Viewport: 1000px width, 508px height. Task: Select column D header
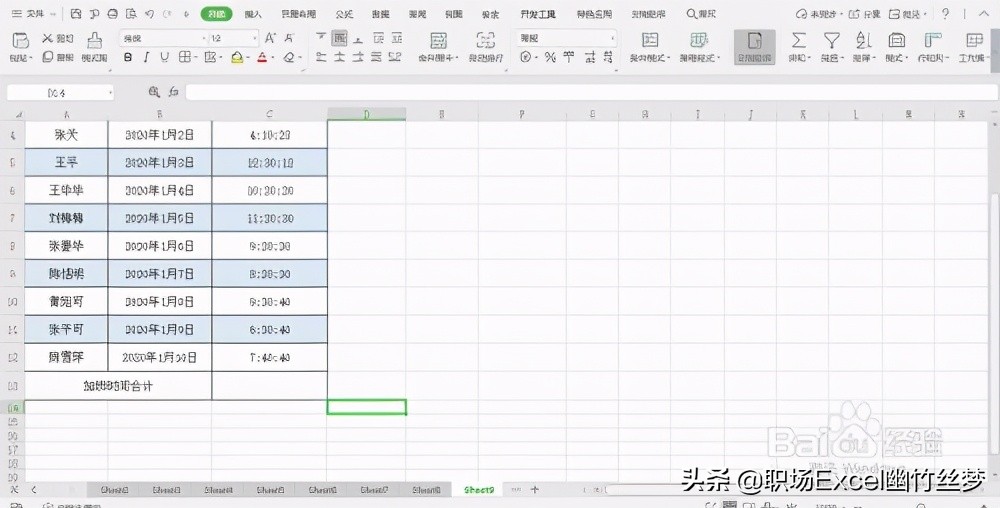coord(367,114)
